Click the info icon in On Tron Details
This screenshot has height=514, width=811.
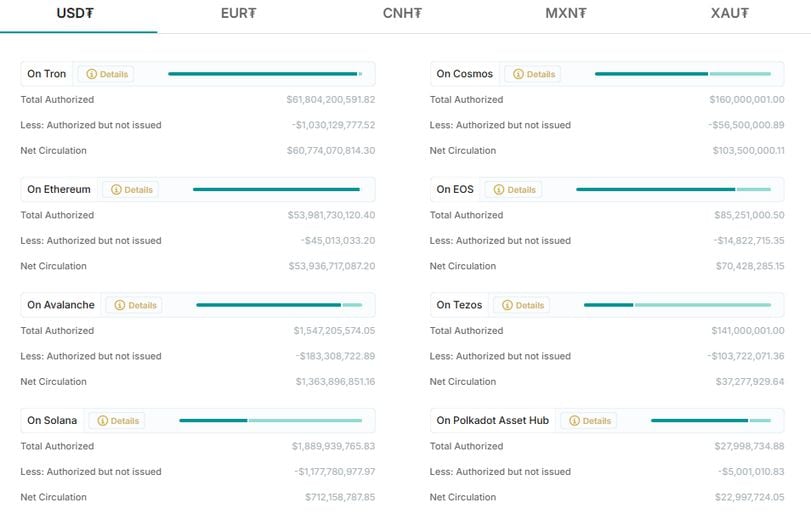tap(92, 74)
